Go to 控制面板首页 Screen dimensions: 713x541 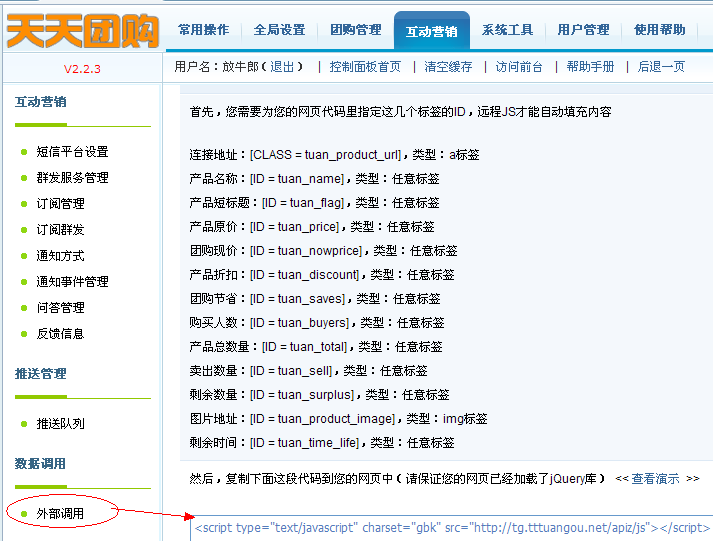pyautogui.click(x=365, y=67)
